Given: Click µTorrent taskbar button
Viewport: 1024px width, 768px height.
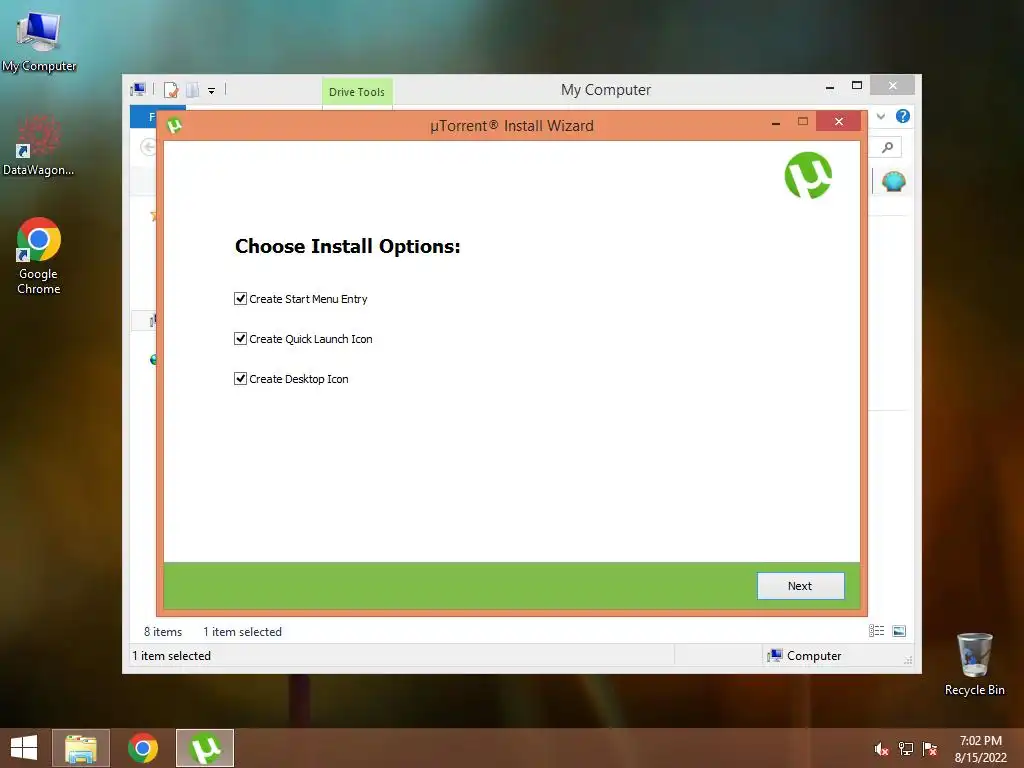Looking at the screenshot, I should tap(205, 748).
